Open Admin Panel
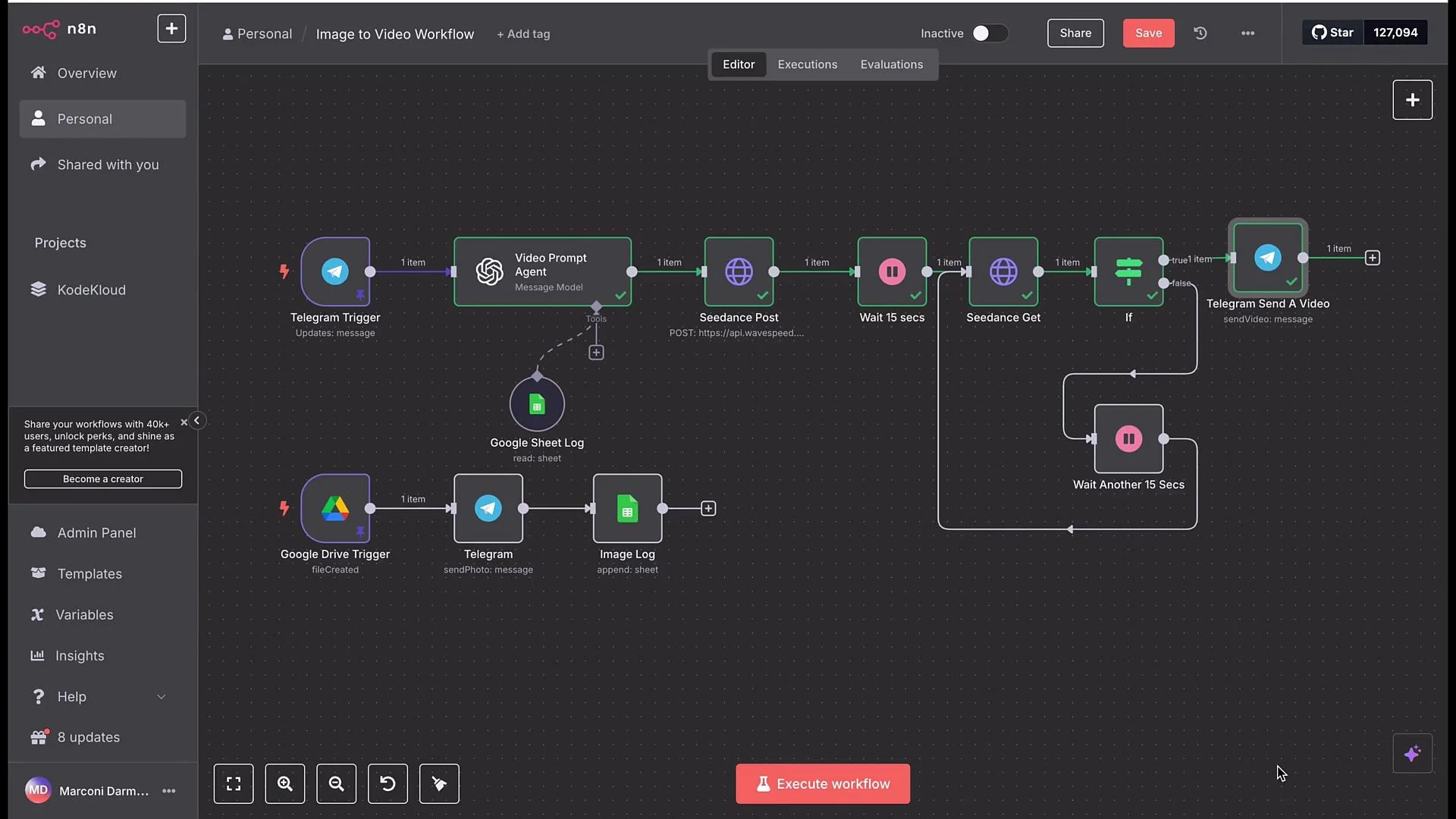The image size is (1456, 819). pos(102,533)
